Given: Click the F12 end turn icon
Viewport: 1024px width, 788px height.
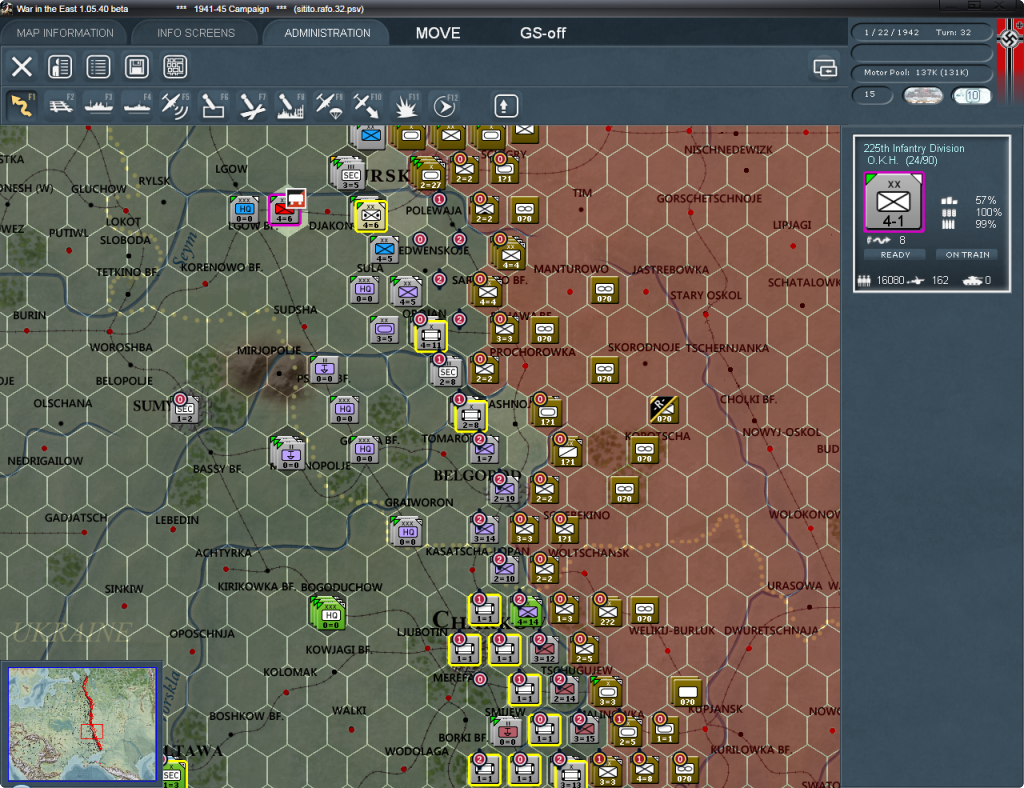Looking at the screenshot, I should pos(445,105).
